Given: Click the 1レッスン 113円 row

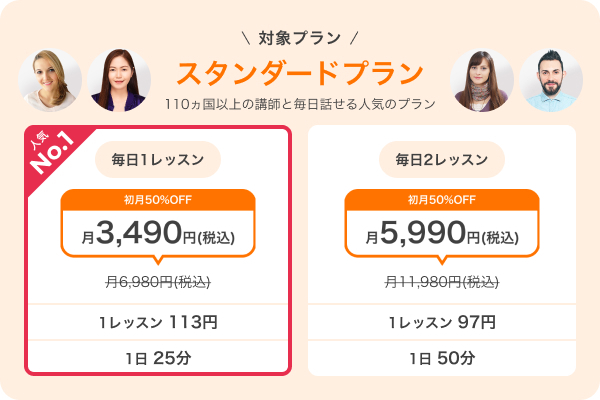Looking at the screenshot, I should 158,322.
